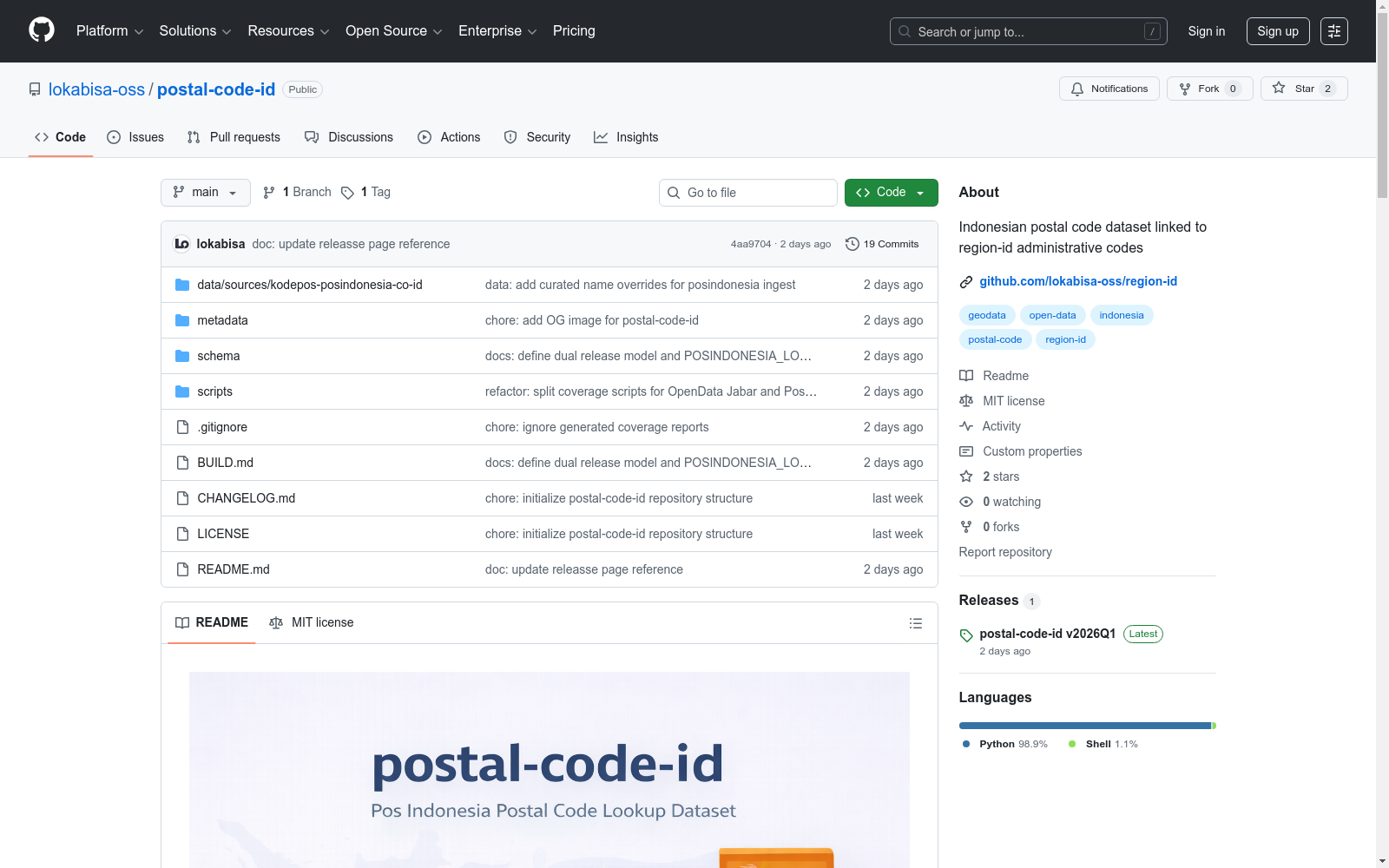Click the eye icon next to watching

point(966,502)
